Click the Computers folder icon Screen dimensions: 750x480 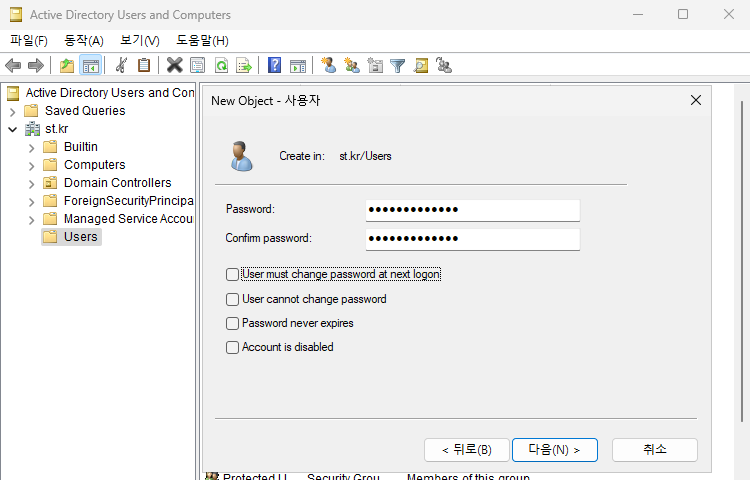tap(50, 165)
